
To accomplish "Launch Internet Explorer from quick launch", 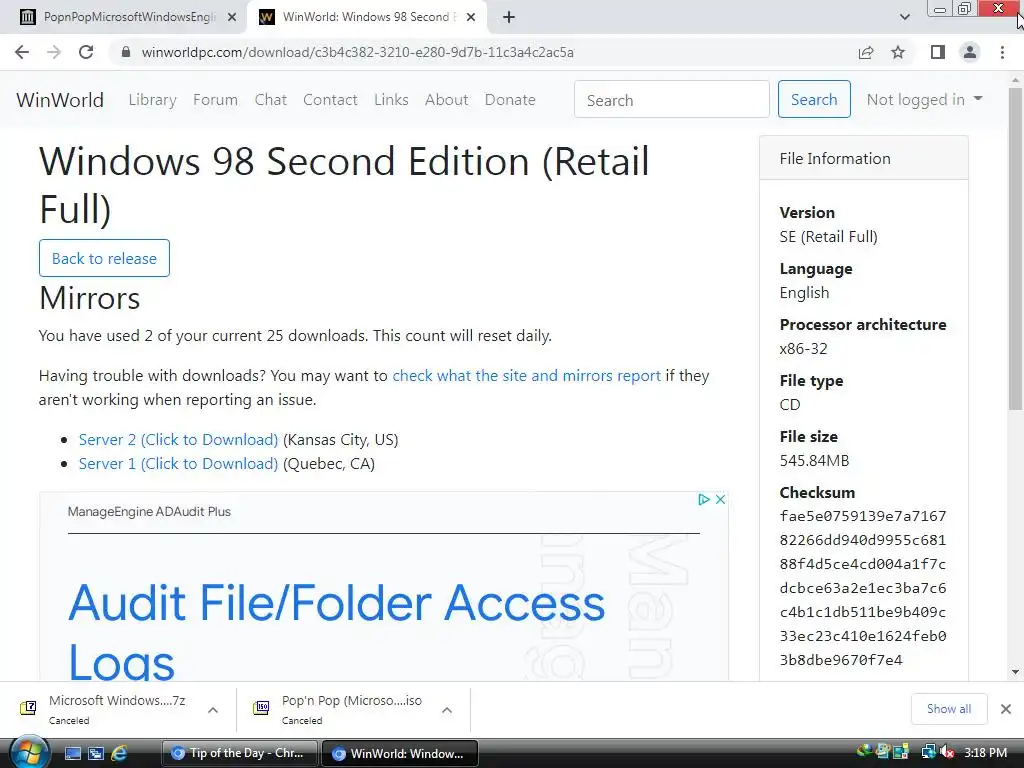I will [x=119, y=753].
